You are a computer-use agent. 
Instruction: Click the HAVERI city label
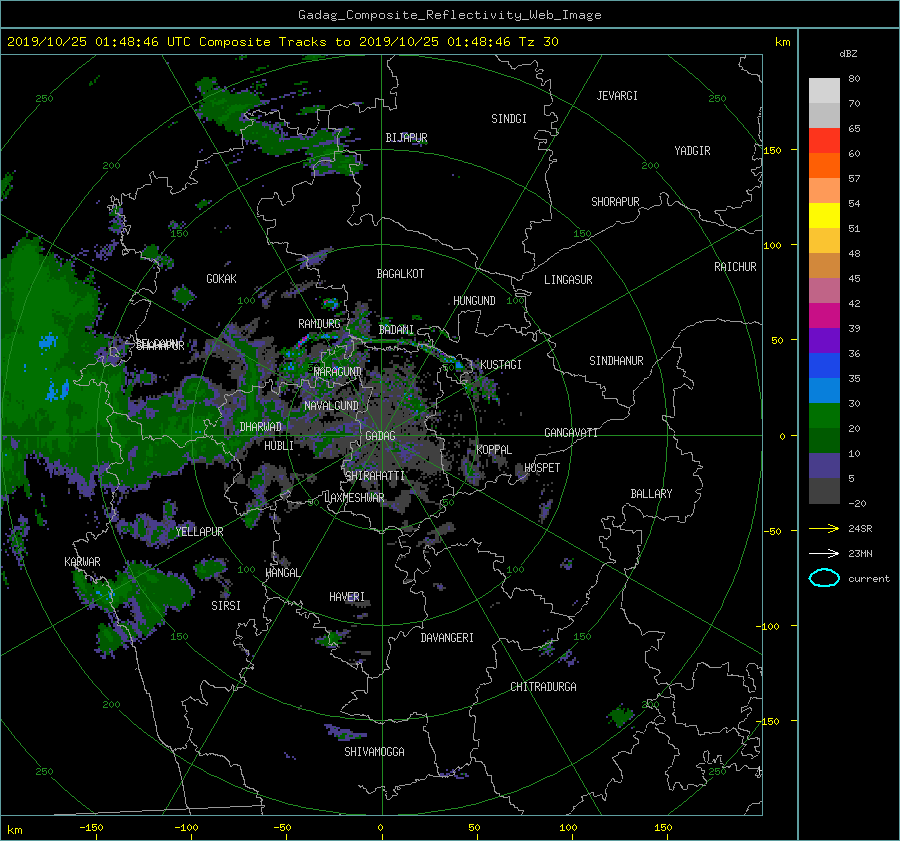click(x=347, y=597)
